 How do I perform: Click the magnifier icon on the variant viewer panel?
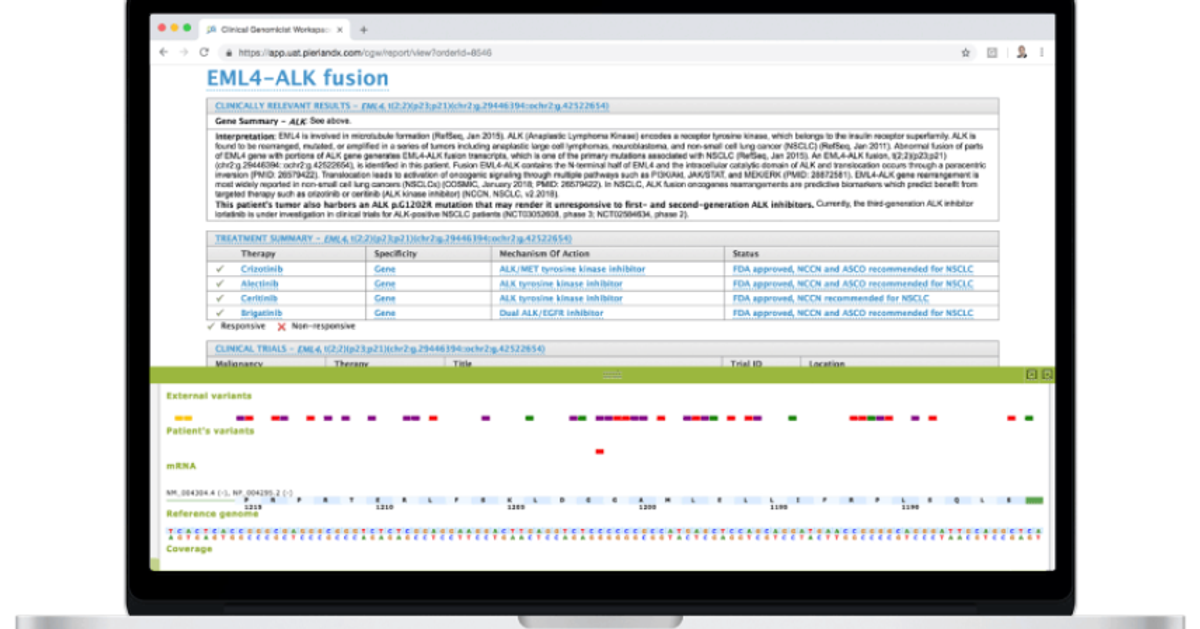1046,374
